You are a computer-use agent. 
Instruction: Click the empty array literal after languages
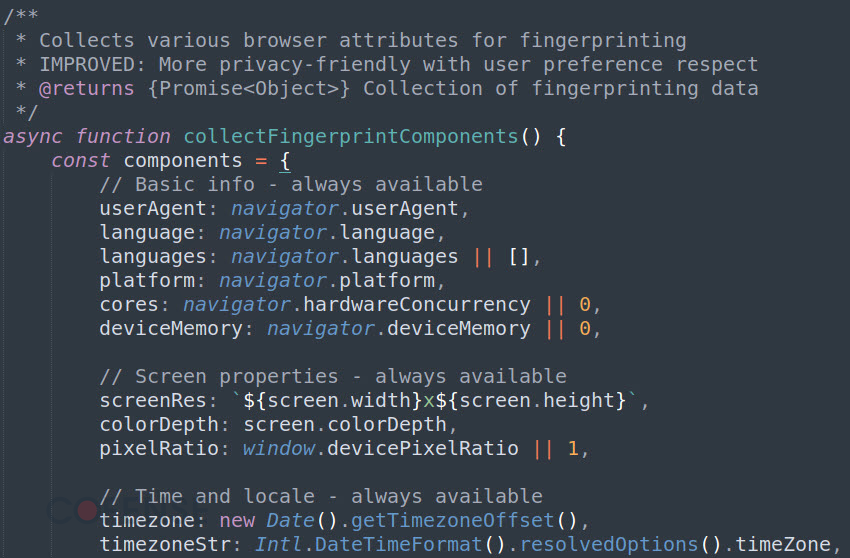pos(518,256)
